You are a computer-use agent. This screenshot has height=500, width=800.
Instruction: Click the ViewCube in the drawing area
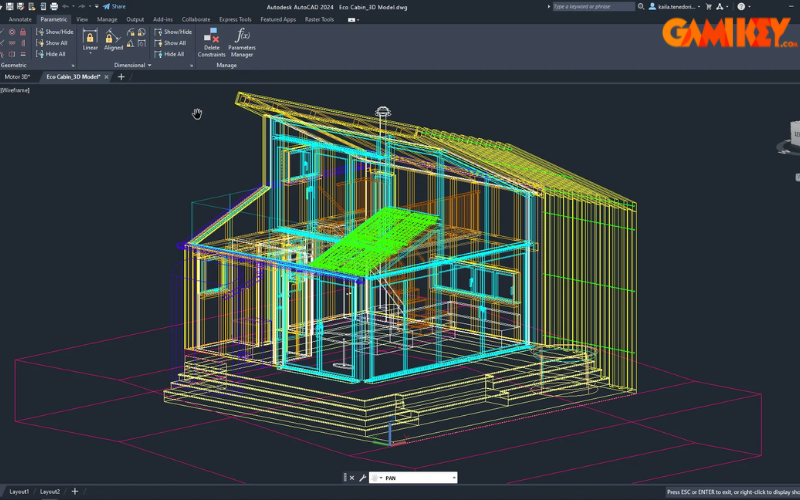click(x=792, y=135)
